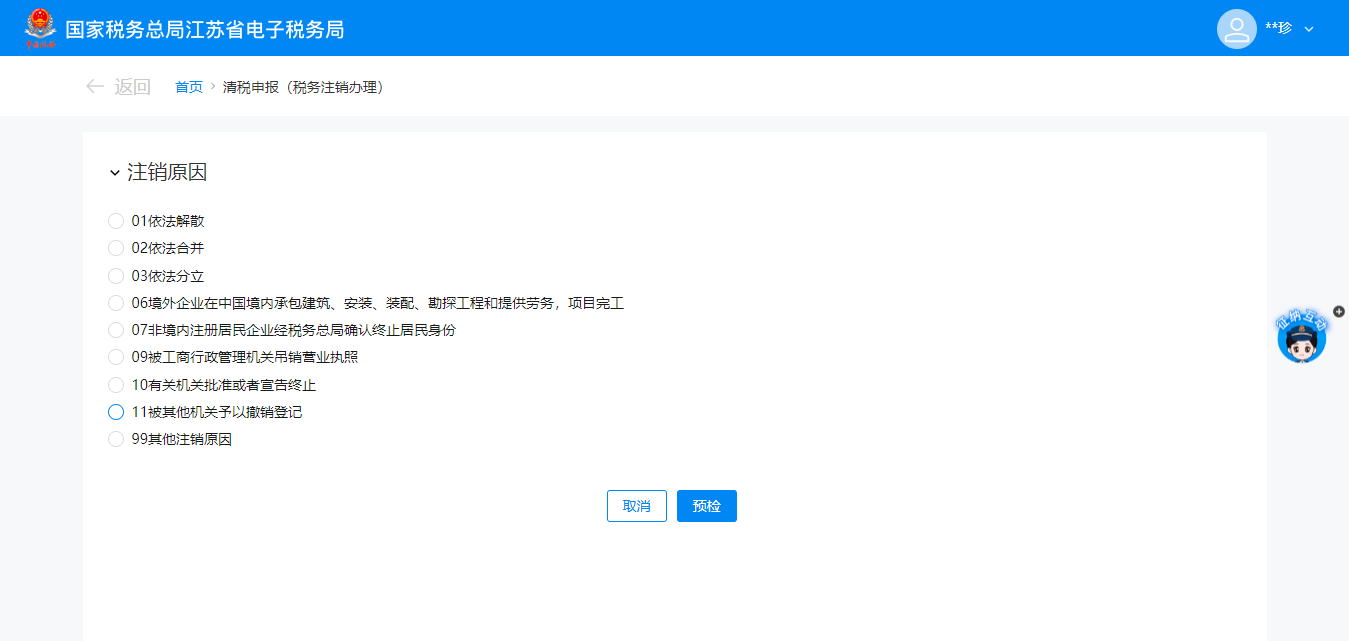Choose 03依法分立 as cancellation reason
The width and height of the screenshot is (1349, 641).
(x=116, y=276)
